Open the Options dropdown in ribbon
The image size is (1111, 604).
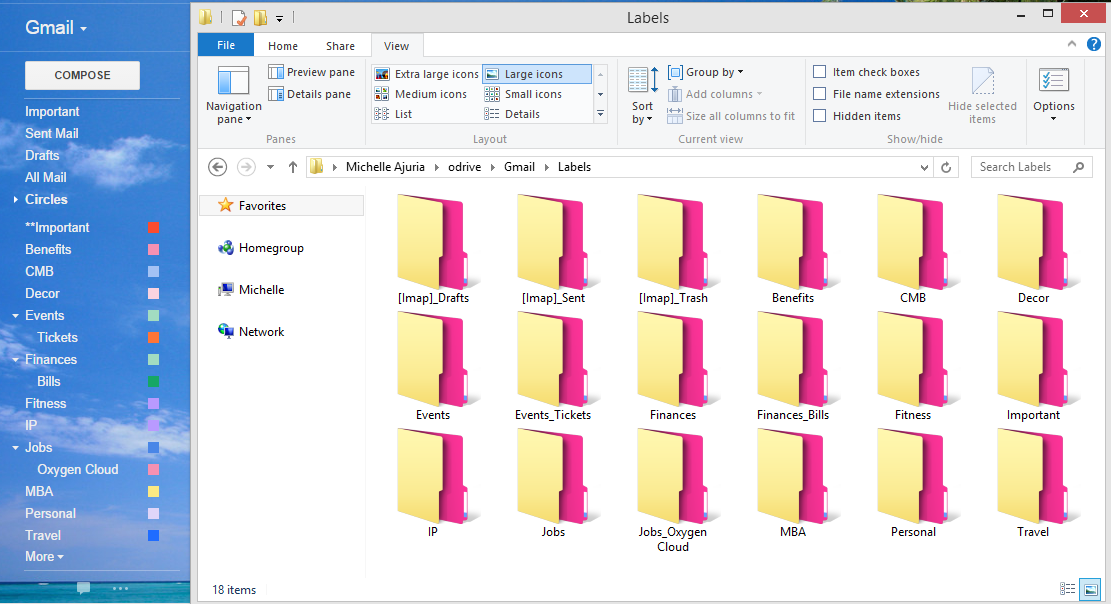[x=1054, y=95]
